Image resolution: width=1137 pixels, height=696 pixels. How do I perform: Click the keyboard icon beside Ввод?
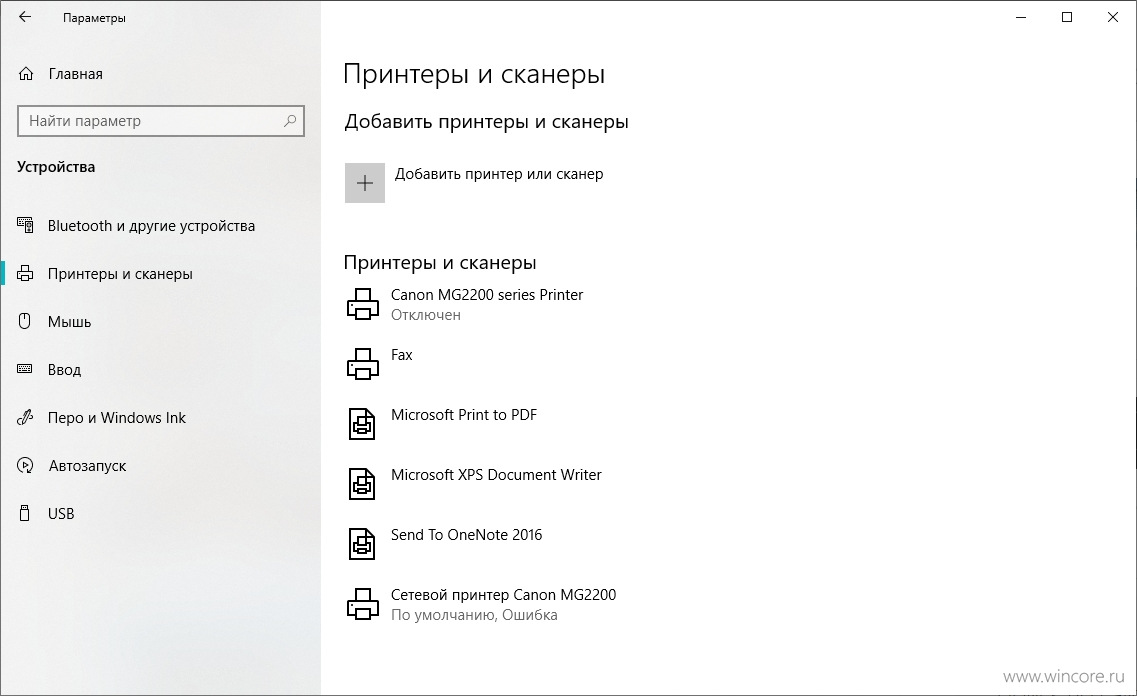click(x=25, y=369)
